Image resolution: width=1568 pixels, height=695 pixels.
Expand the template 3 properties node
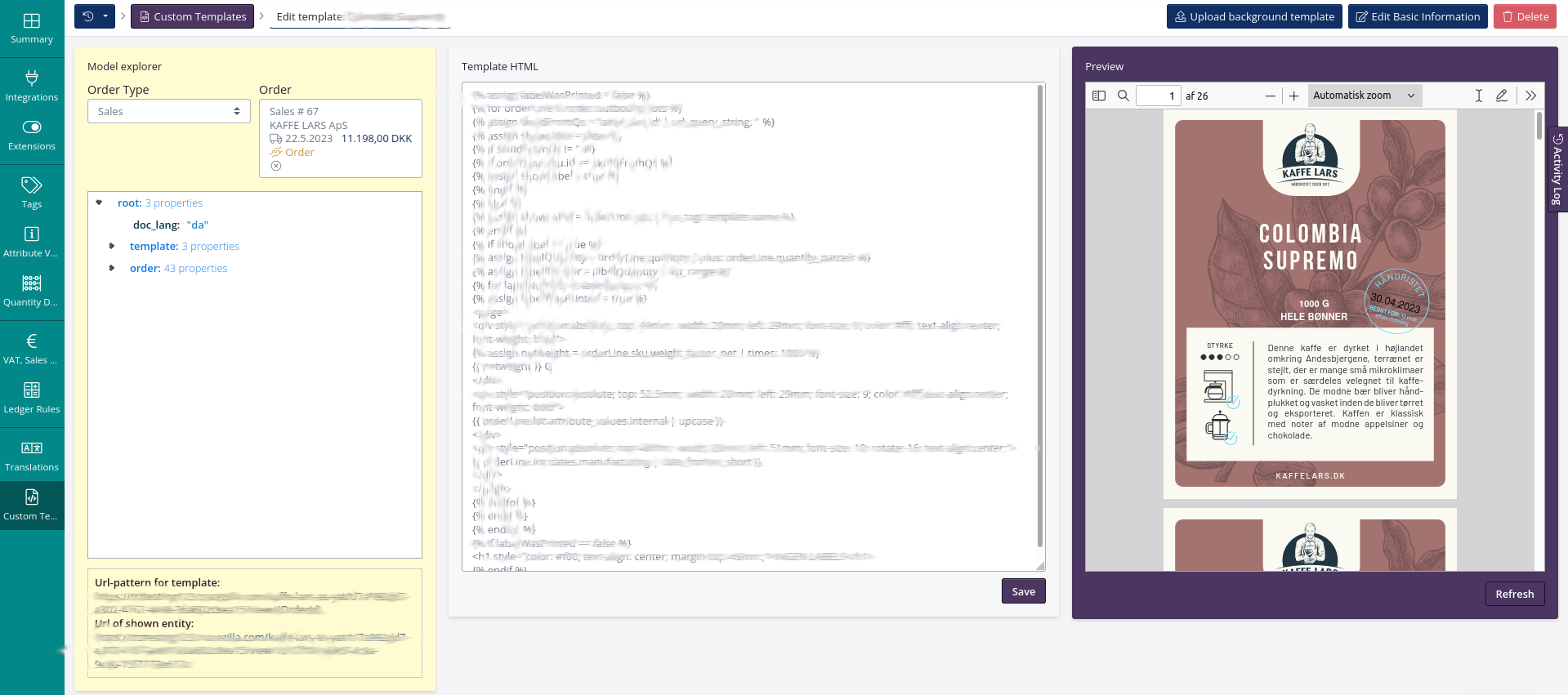[112, 246]
